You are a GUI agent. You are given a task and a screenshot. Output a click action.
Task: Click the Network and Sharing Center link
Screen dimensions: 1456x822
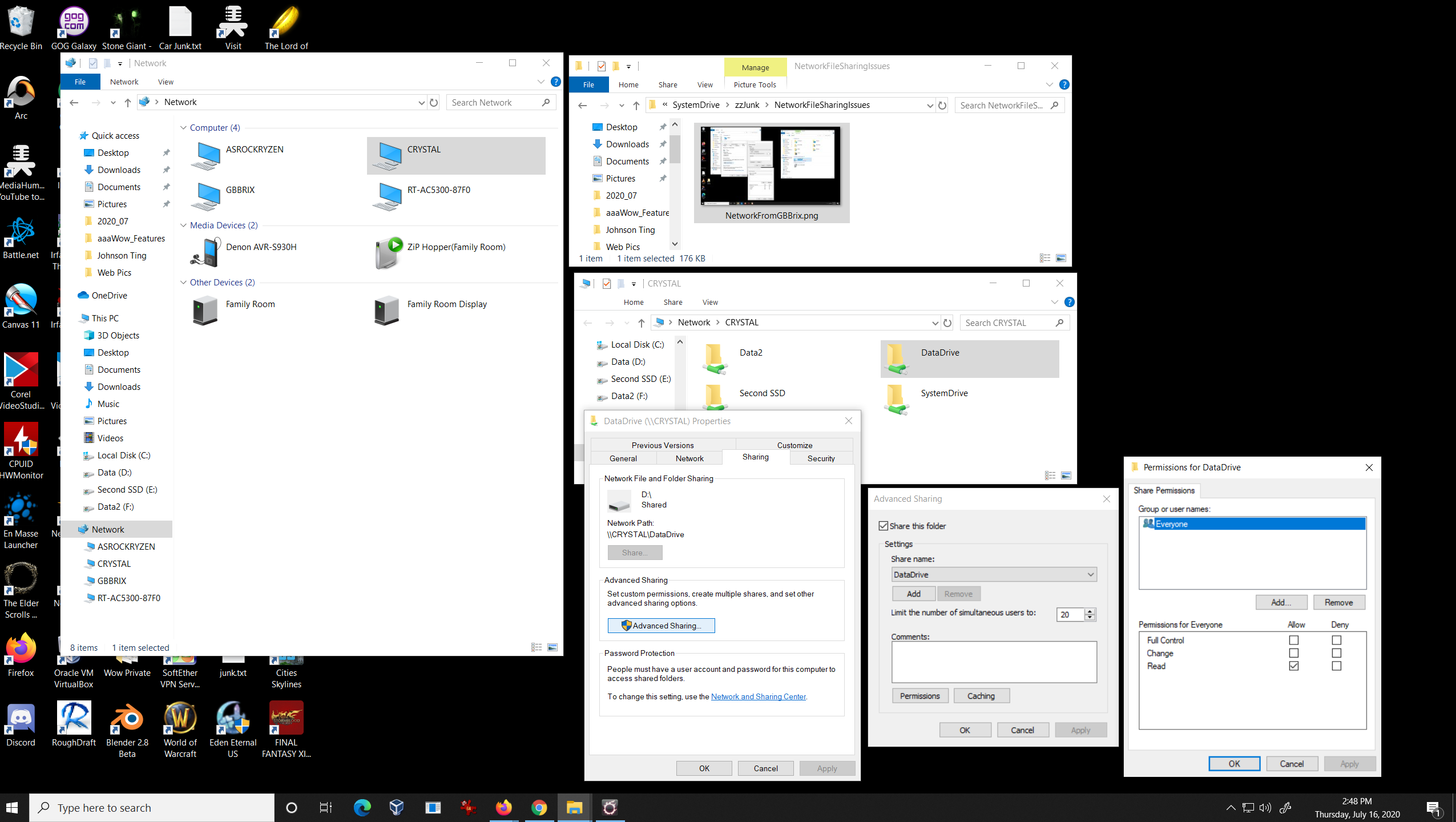[x=758, y=697]
